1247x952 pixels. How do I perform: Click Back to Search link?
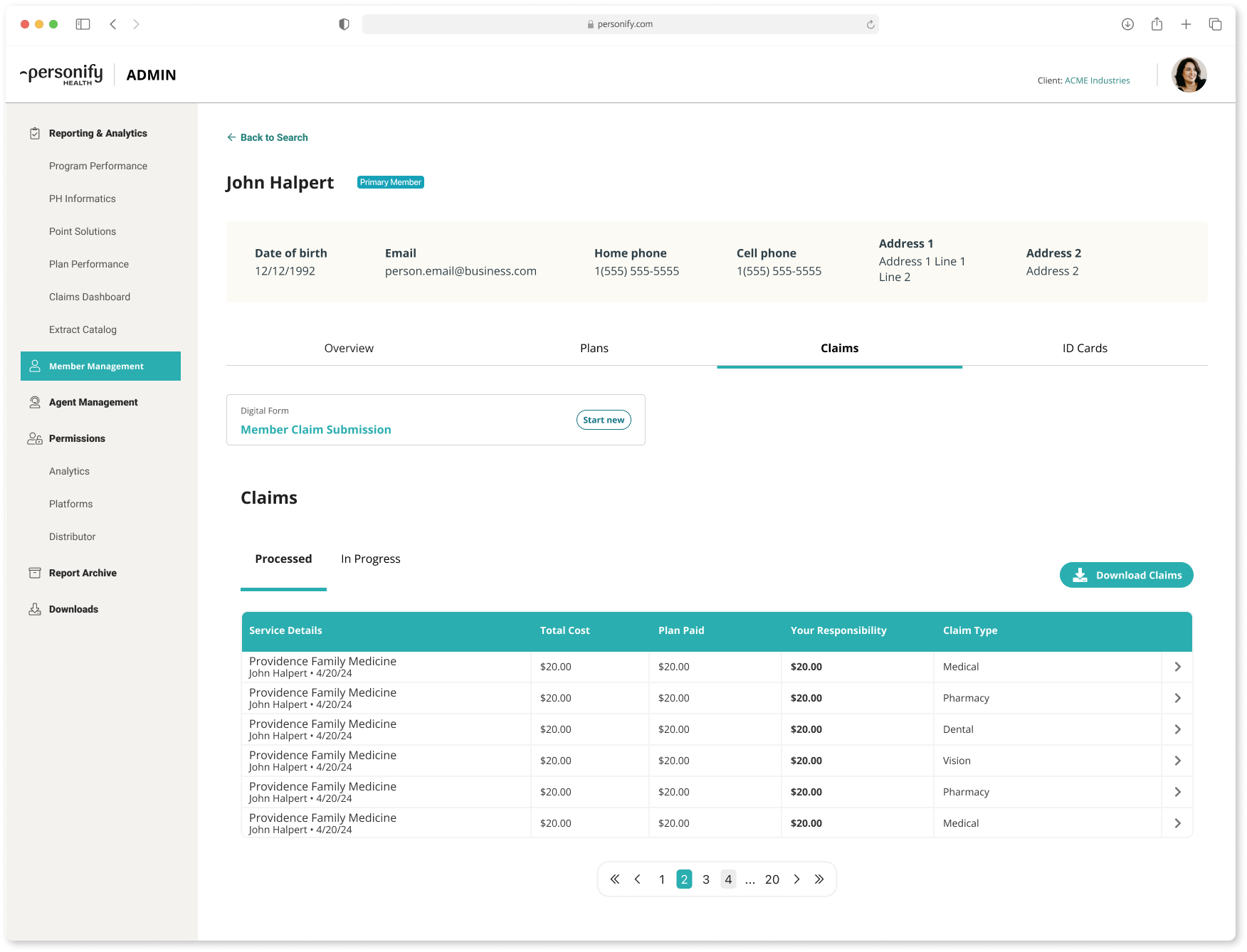[x=268, y=137]
